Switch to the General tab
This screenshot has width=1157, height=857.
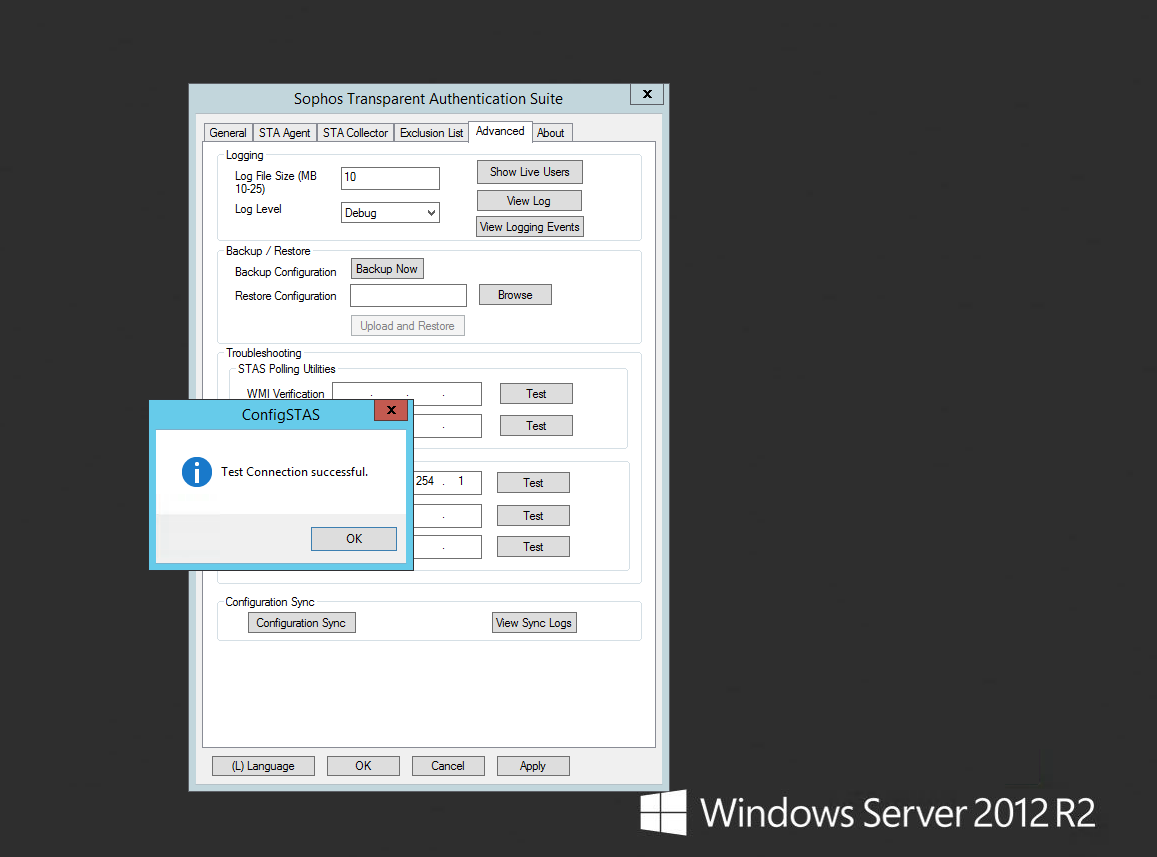[228, 133]
